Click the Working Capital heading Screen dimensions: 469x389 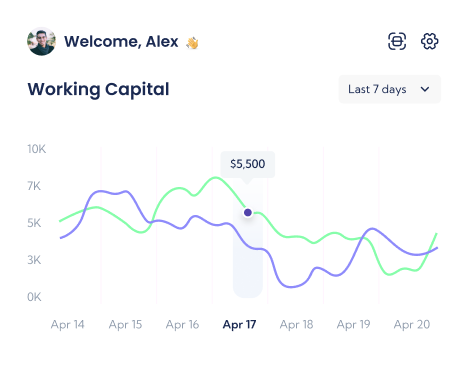click(x=98, y=89)
